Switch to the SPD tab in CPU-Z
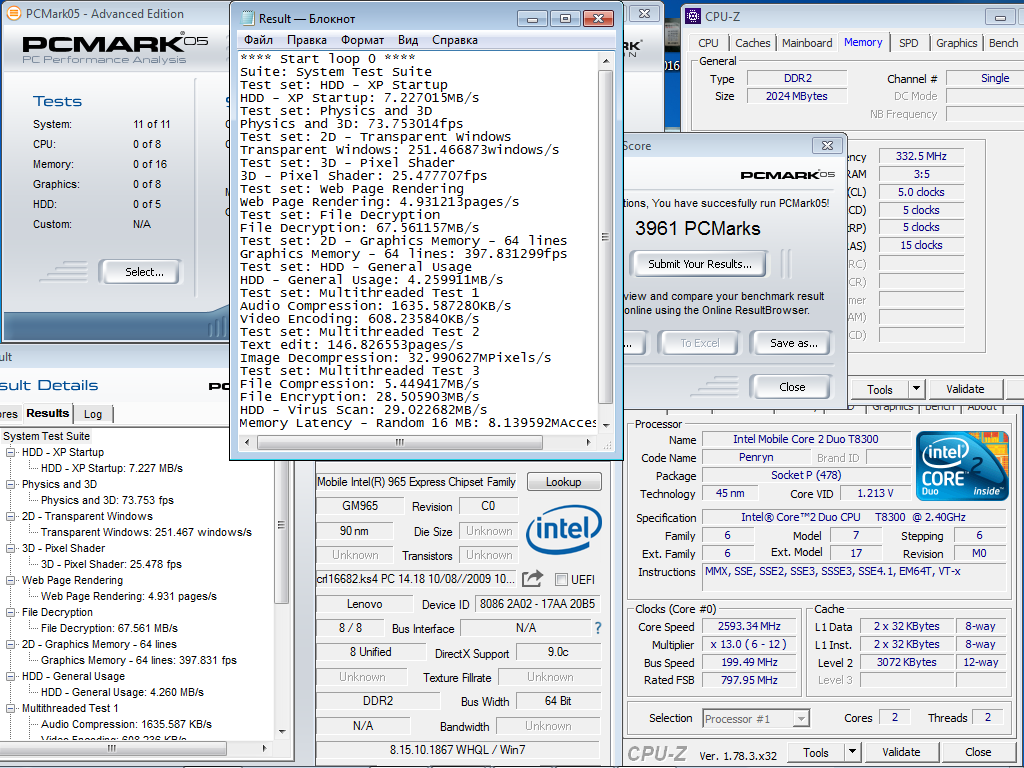This screenshot has height=768, width=1024. click(x=908, y=43)
